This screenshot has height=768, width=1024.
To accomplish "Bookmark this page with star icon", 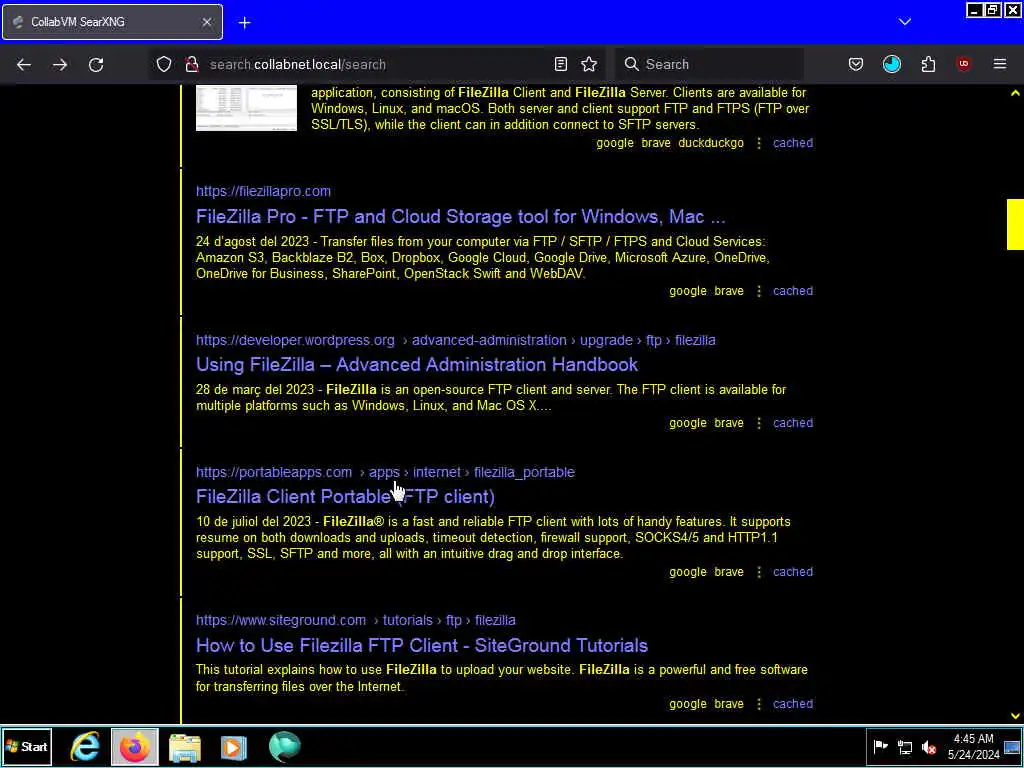I will (x=589, y=64).
